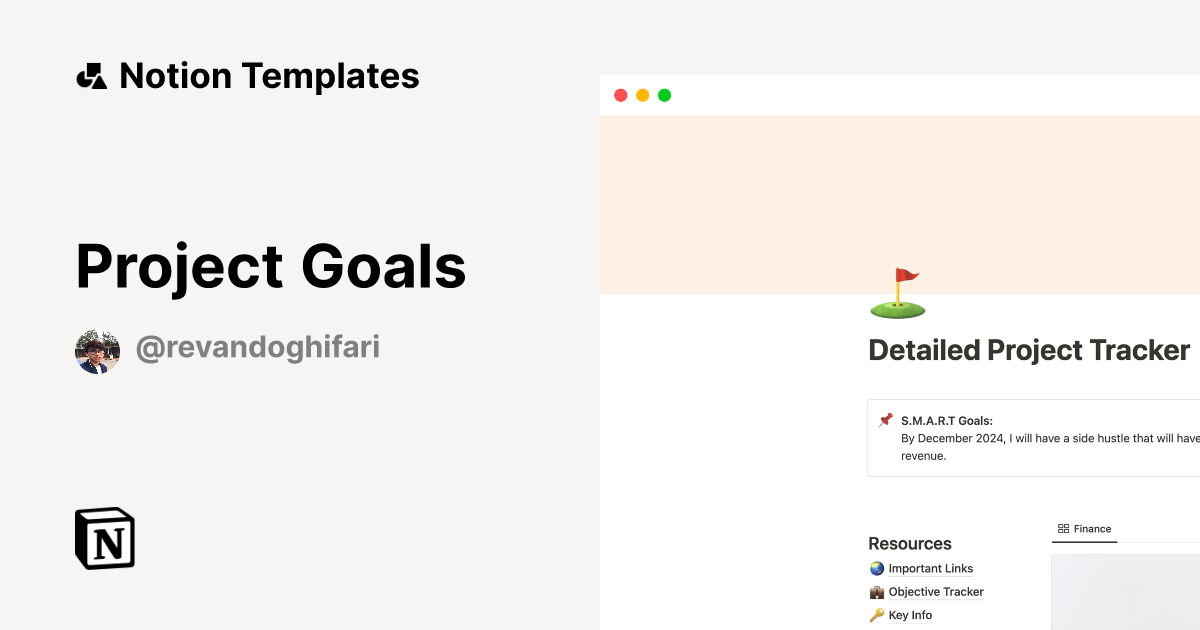Click the Notion N logo at bottom left
1200x630 pixels.
click(x=104, y=538)
